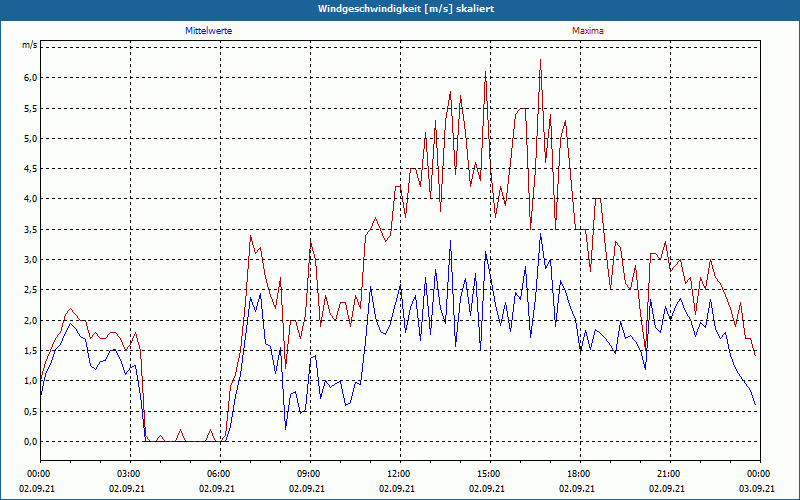Click the 12:00 time label
The height and width of the screenshot is (500, 800).
(x=400, y=474)
